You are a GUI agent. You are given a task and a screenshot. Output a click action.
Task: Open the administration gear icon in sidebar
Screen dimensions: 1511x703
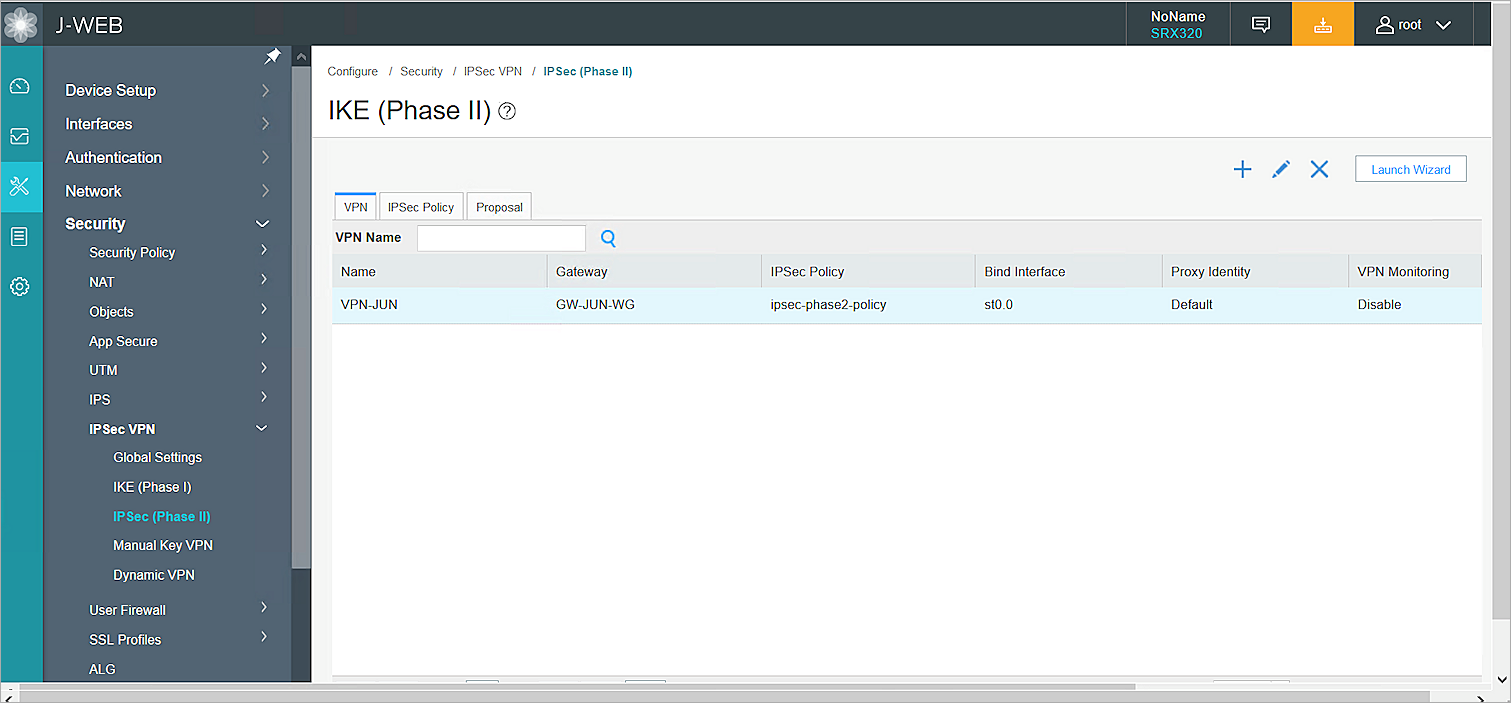pyautogui.click(x=20, y=287)
